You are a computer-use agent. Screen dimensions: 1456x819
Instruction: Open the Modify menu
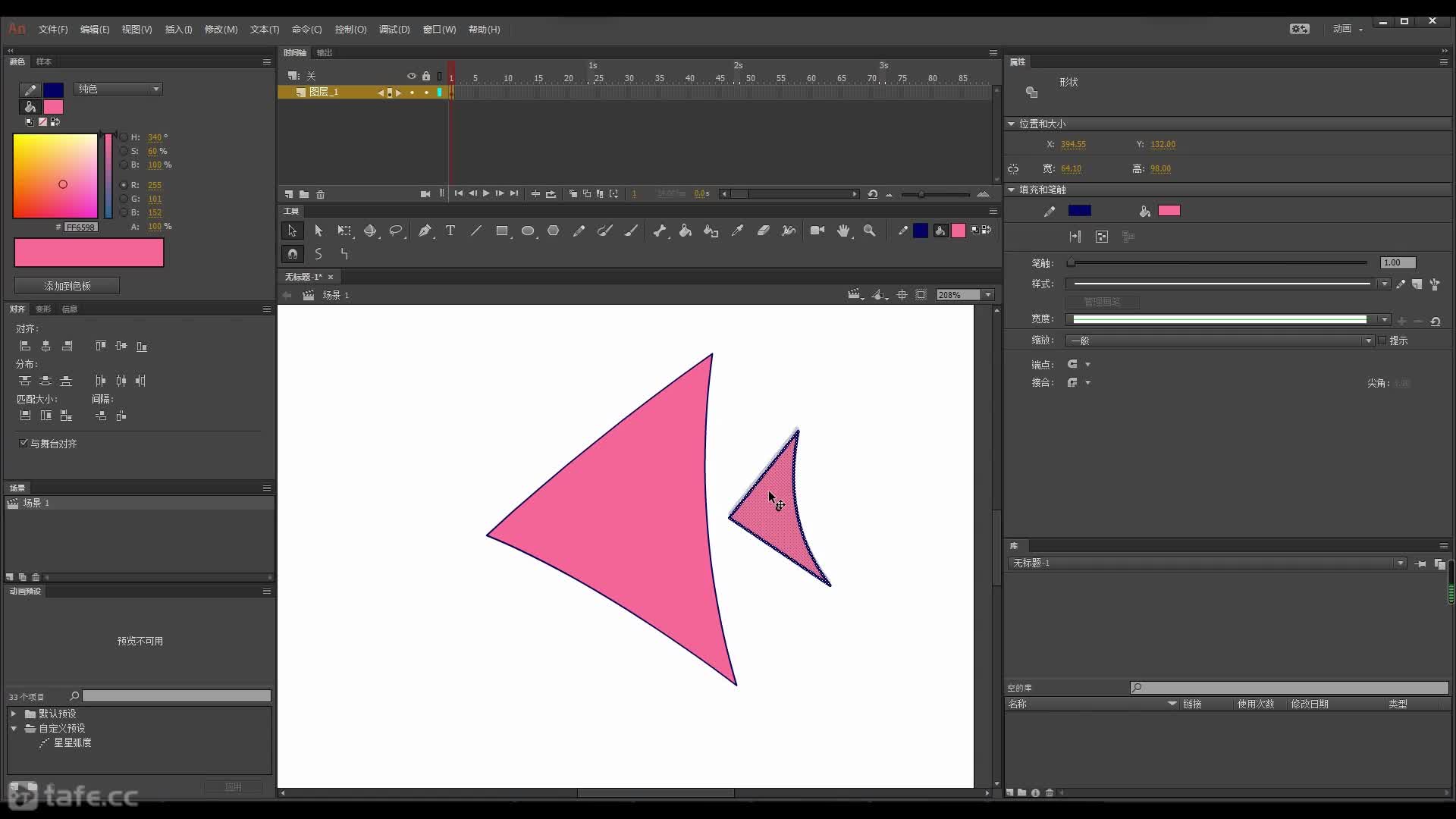pyautogui.click(x=221, y=30)
